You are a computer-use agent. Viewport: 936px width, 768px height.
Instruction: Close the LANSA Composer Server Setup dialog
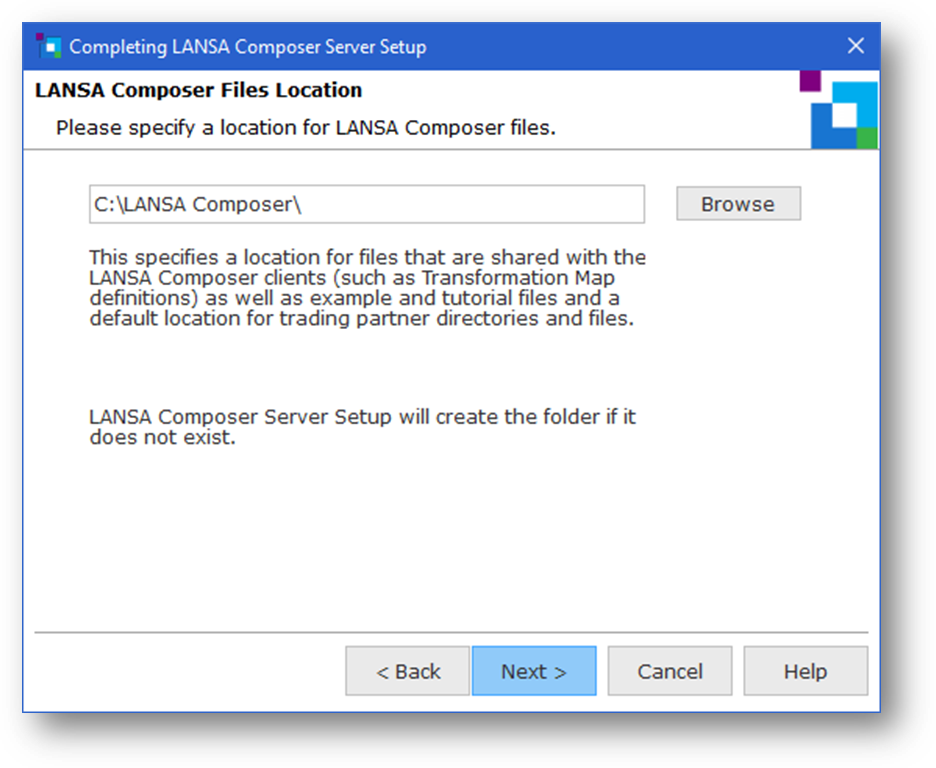click(855, 46)
